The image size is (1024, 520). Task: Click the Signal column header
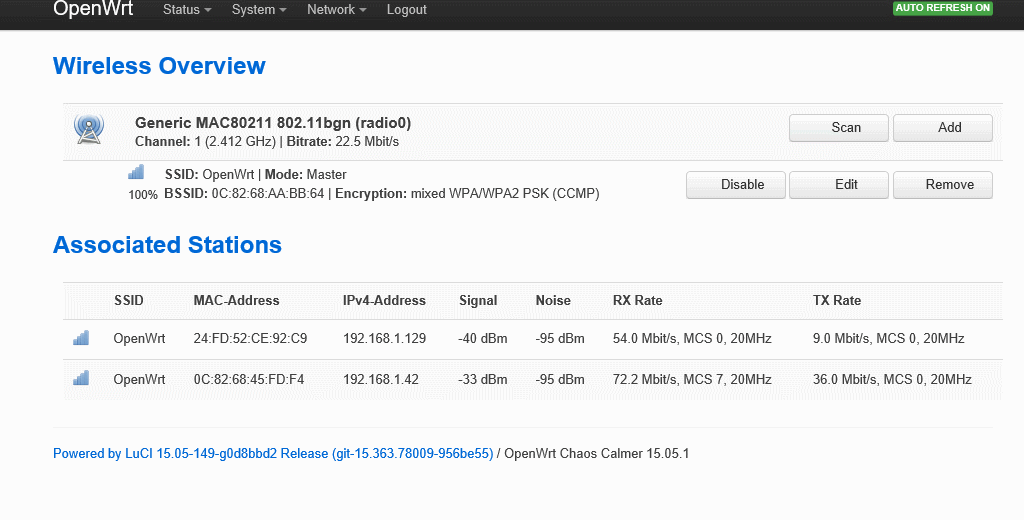pos(478,301)
